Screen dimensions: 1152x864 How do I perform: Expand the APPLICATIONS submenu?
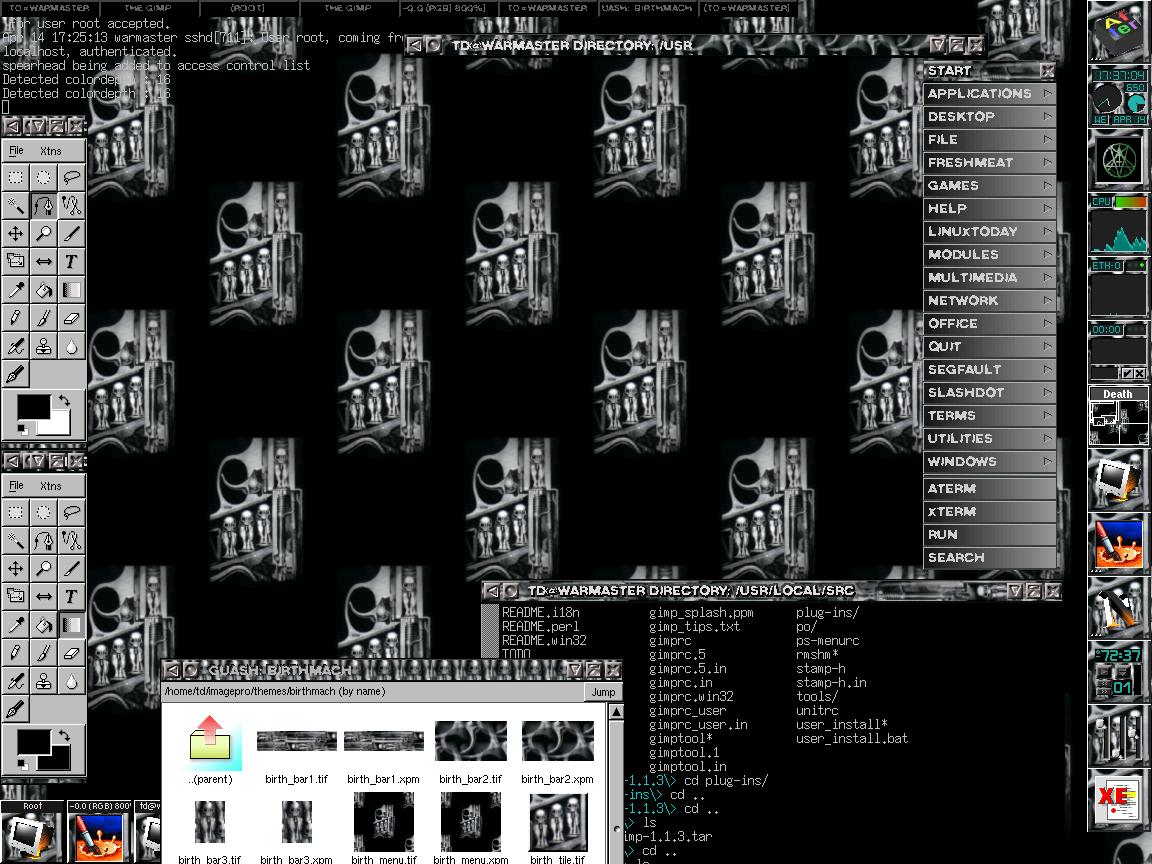pyautogui.click(x=1047, y=93)
